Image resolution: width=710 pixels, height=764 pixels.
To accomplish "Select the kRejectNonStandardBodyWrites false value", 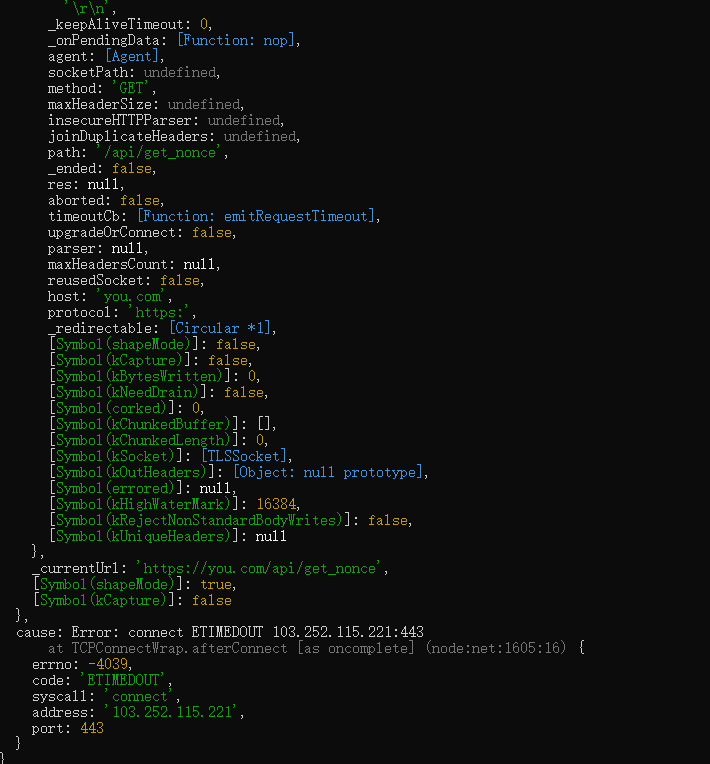I will (x=390, y=520).
